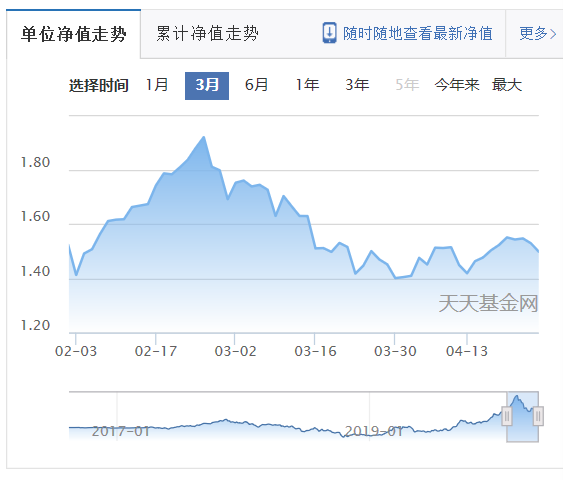563x480 pixels.
Task: Click the 2019-01 marker in the navigator
Action: [374, 431]
